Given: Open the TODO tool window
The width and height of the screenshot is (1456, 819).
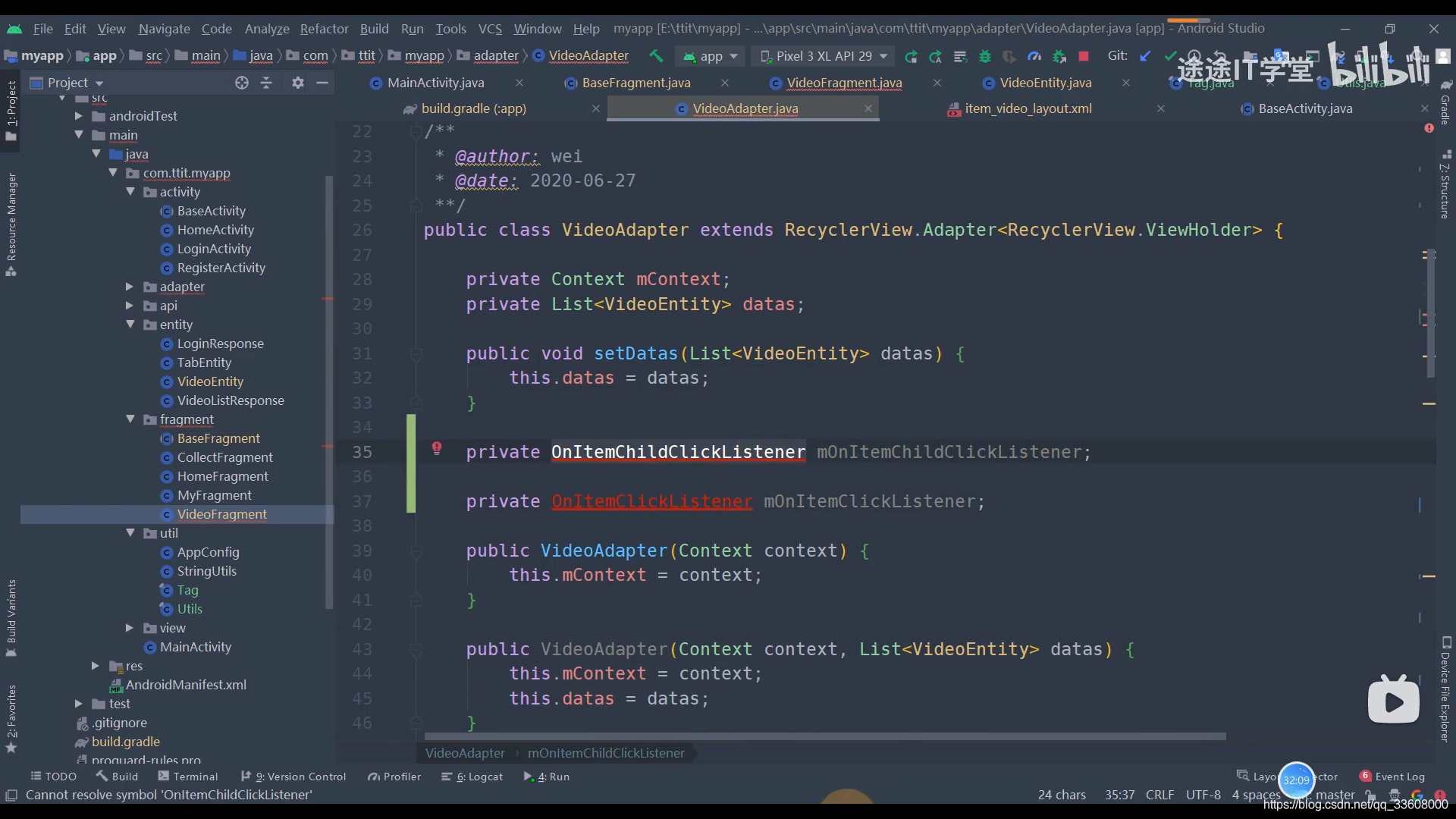Looking at the screenshot, I should point(54,777).
